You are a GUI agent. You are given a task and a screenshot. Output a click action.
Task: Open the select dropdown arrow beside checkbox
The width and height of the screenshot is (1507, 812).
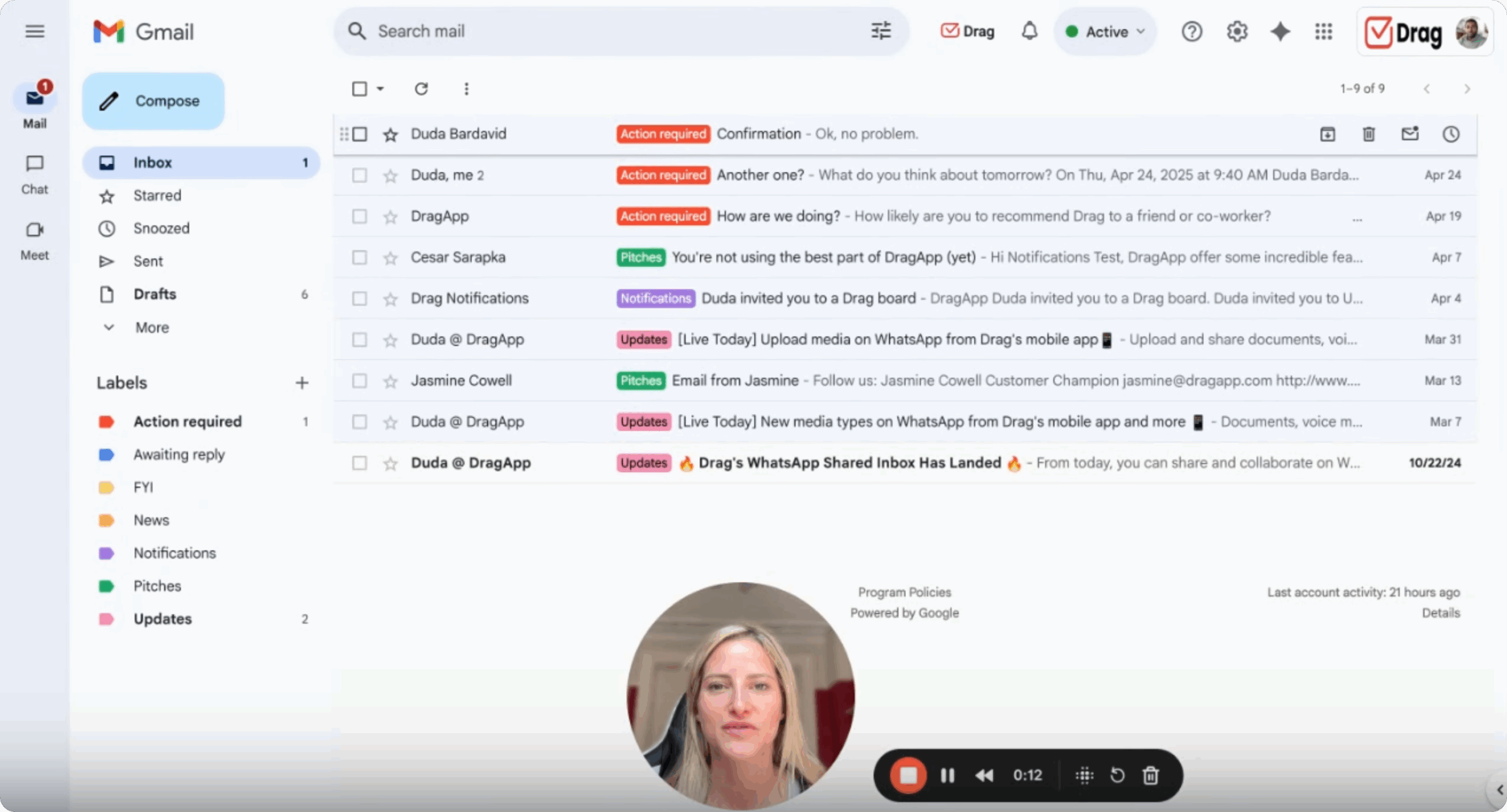click(x=380, y=89)
